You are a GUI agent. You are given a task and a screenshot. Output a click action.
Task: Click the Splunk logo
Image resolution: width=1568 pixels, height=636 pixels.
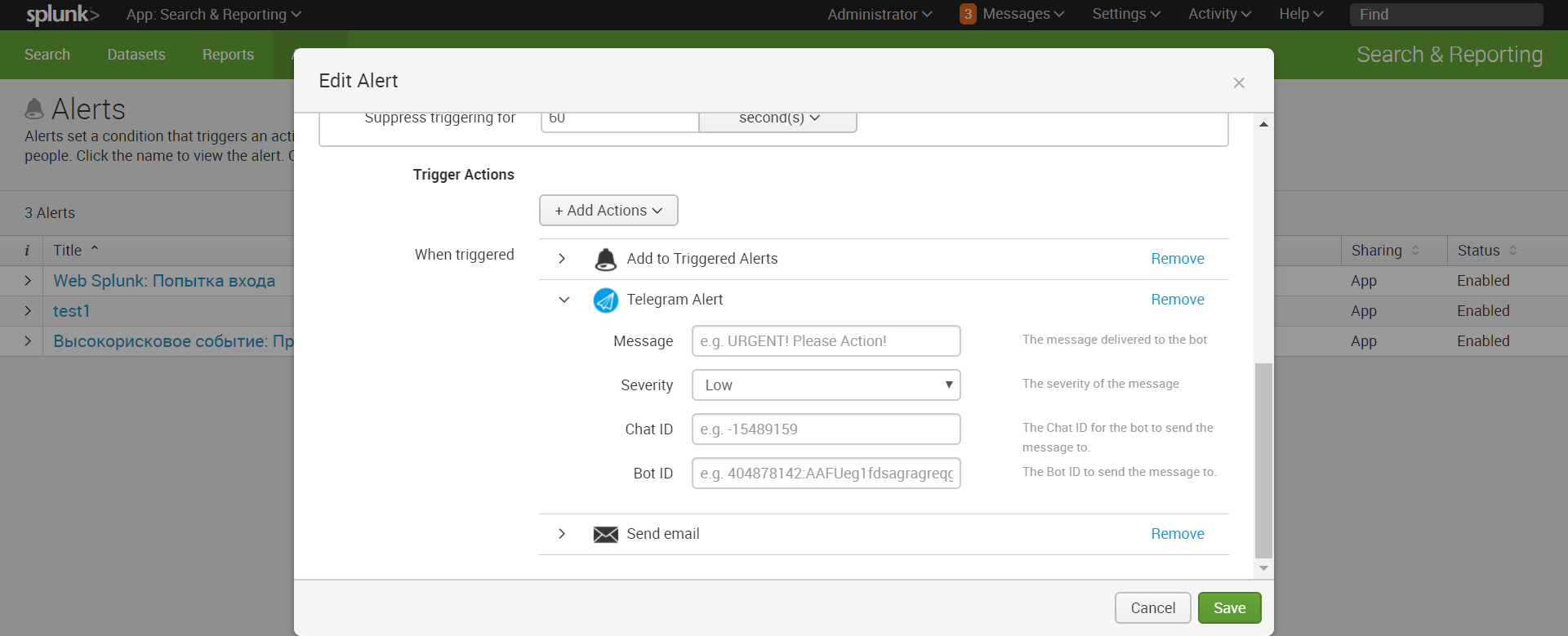click(x=62, y=15)
